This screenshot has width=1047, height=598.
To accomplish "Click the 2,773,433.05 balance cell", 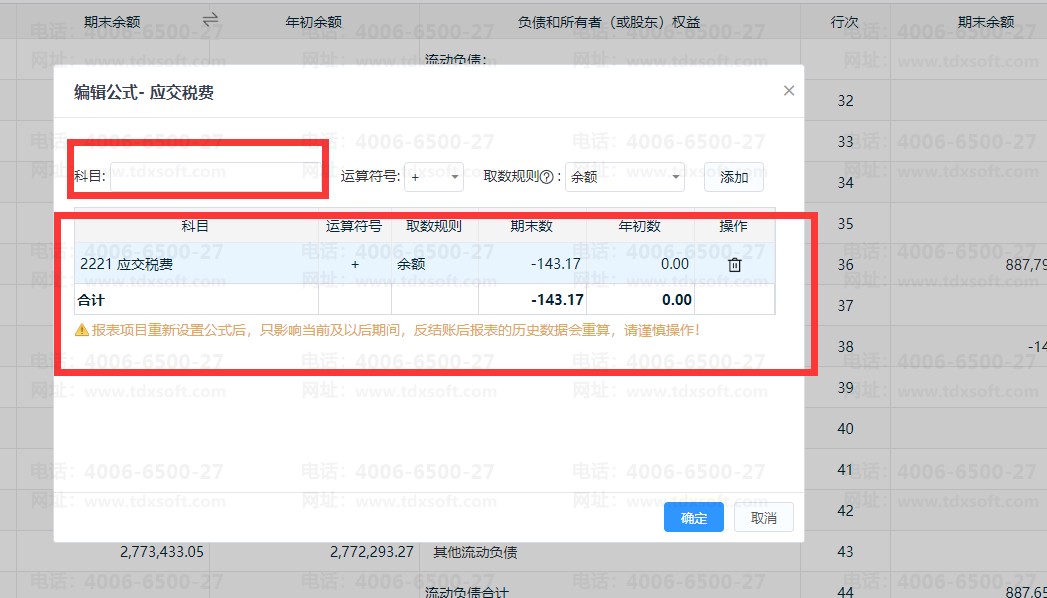I will tap(162, 552).
